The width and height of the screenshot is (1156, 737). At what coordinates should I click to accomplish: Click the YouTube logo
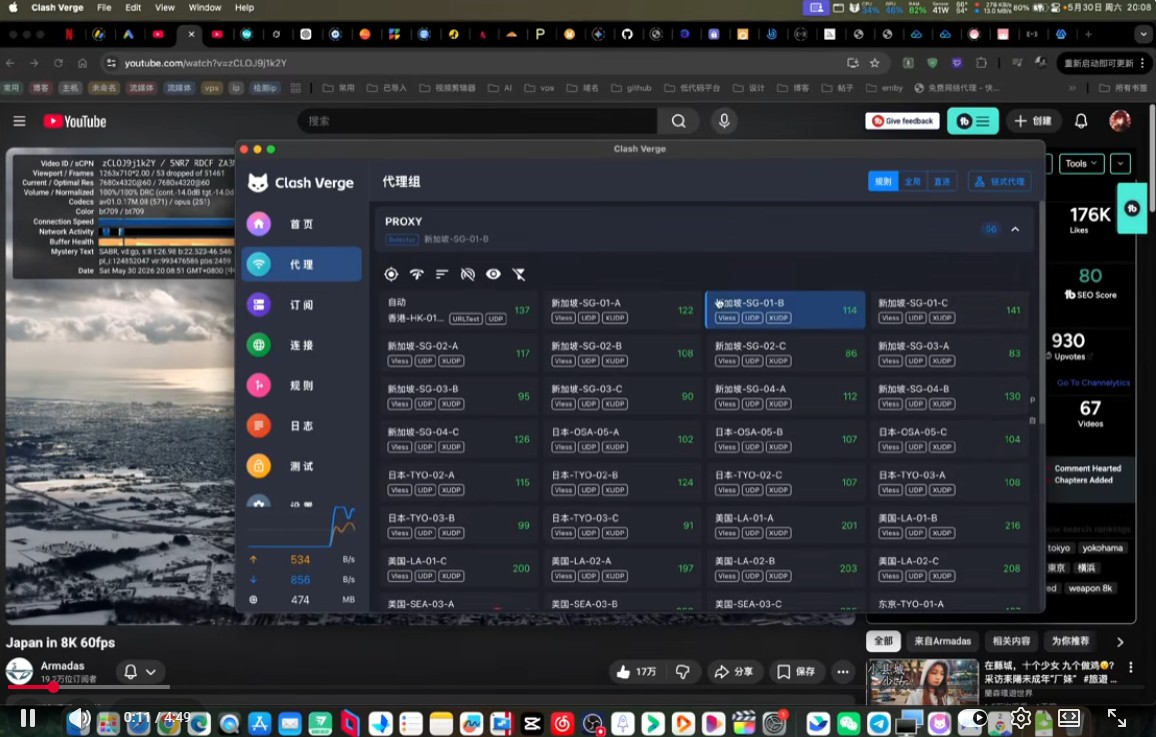coord(74,122)
